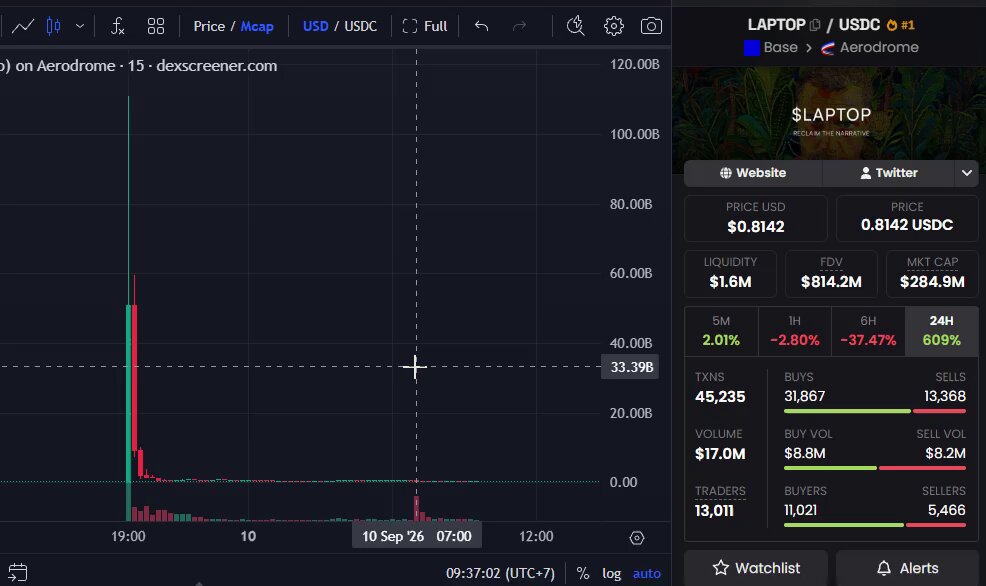Open chart settings gear

(614, 26)
